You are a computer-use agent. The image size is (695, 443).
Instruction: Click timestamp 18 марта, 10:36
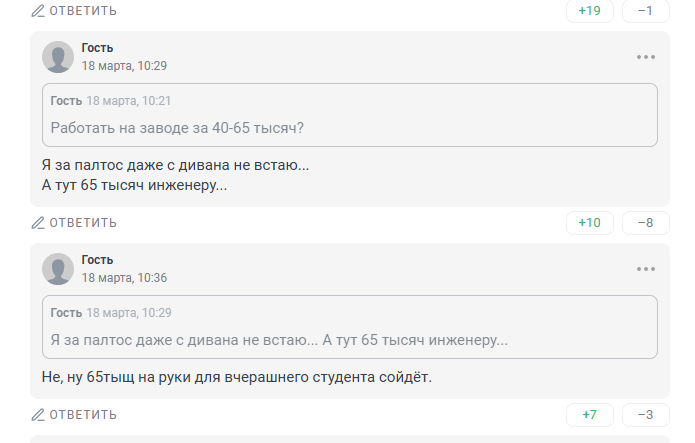[124, 278]
